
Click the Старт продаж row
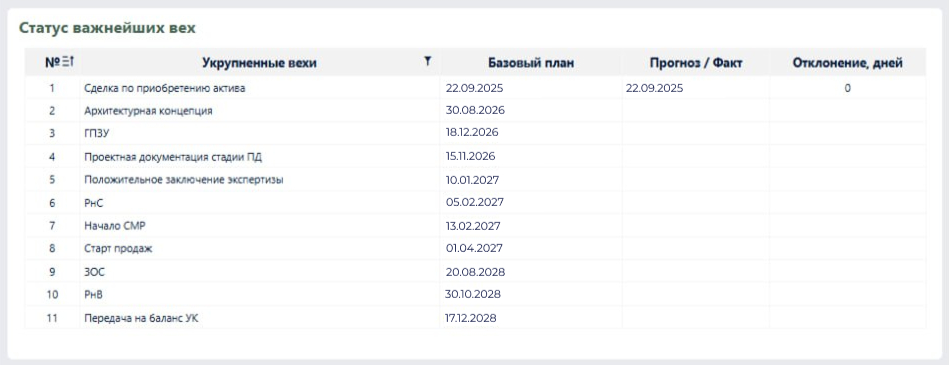475,249
